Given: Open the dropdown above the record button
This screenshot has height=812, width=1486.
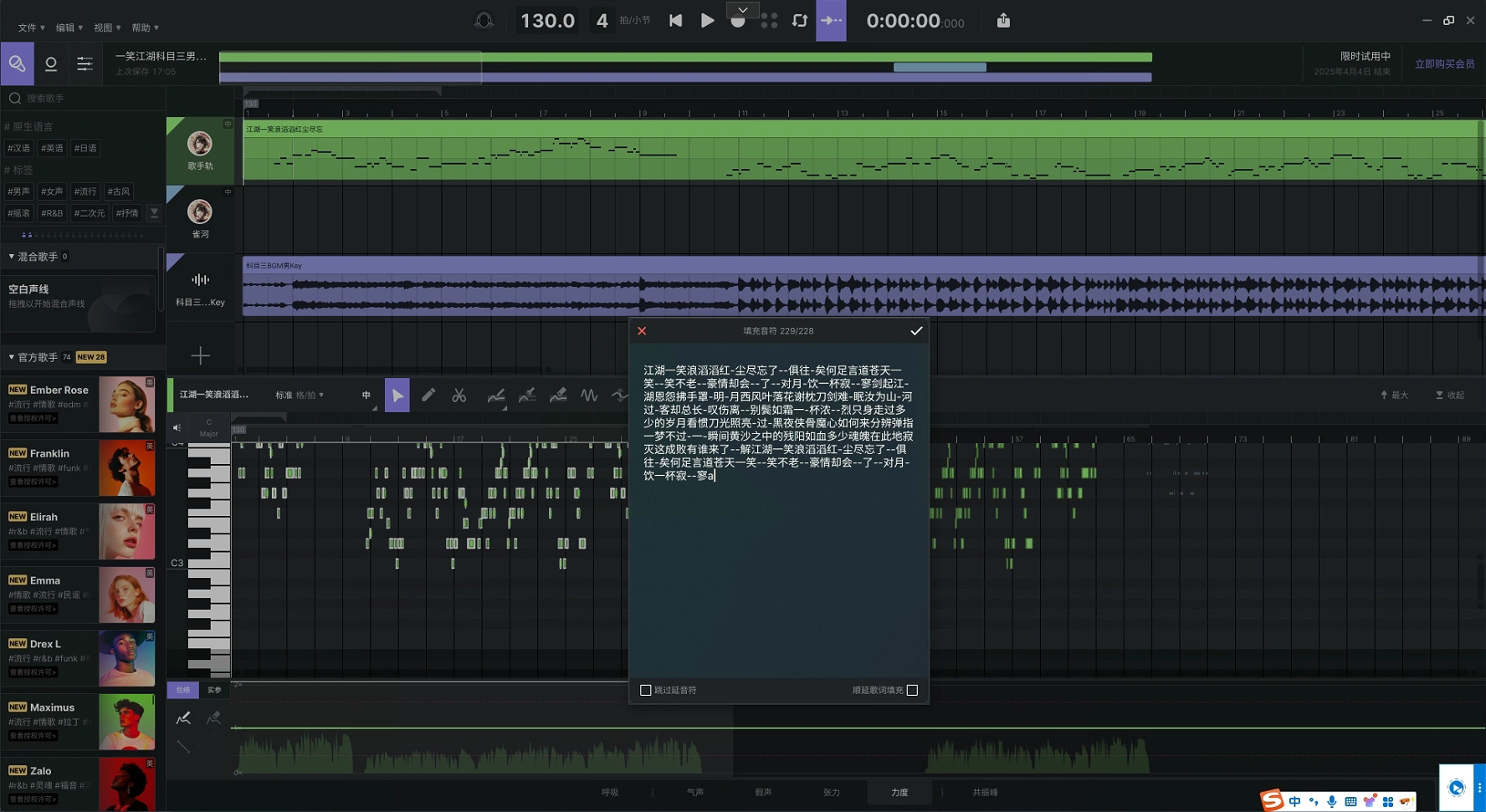Looking at the screenshot, I should click(742, 9).
